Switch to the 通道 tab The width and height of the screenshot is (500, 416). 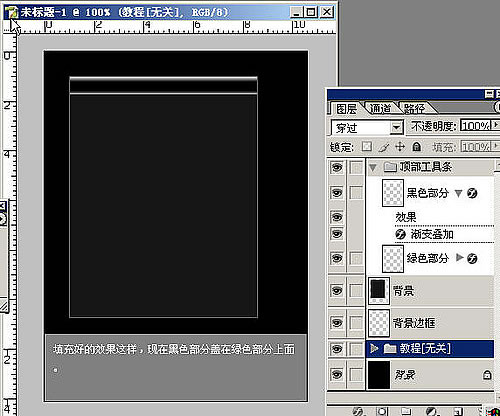tap(380, 108)
